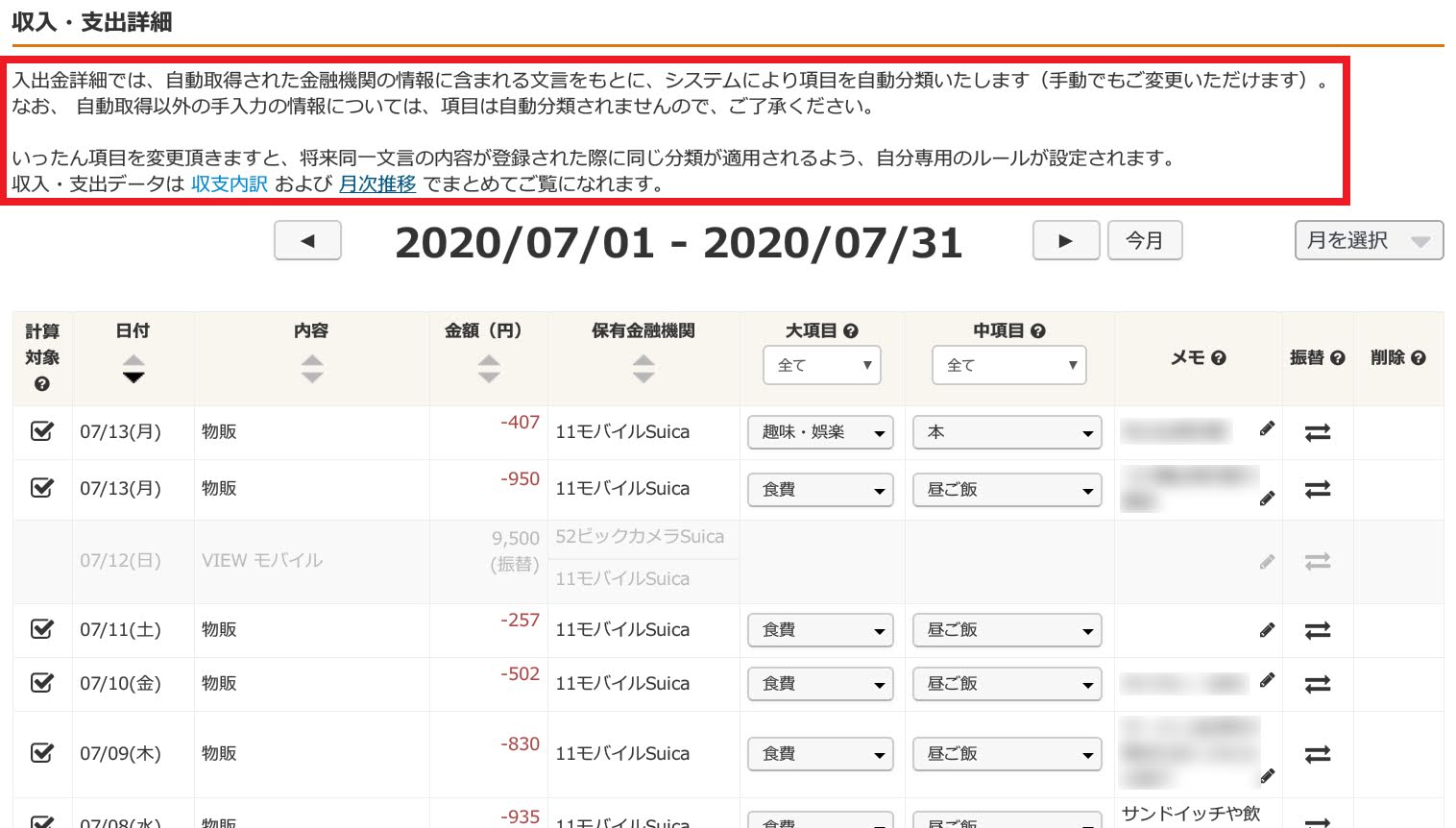1456x828 pixels.
Task: Edit memo pencil in 07/12(日) VIEW モバイル row
Action: [x=1268, y=562]
